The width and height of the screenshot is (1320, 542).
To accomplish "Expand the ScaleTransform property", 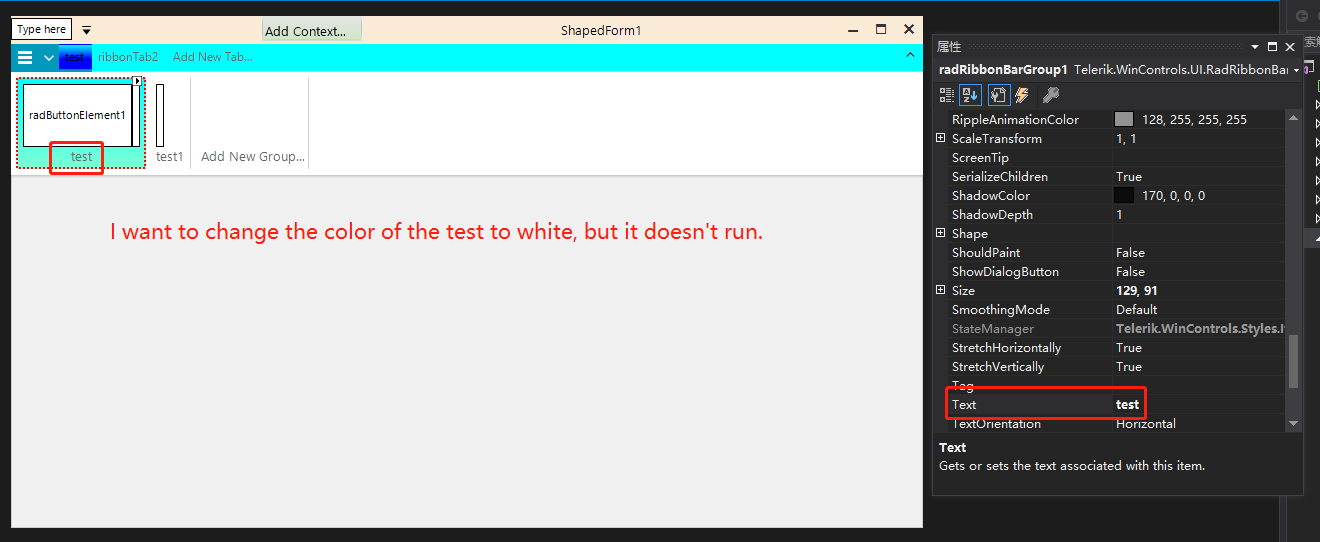I will [x=940, y=138].
